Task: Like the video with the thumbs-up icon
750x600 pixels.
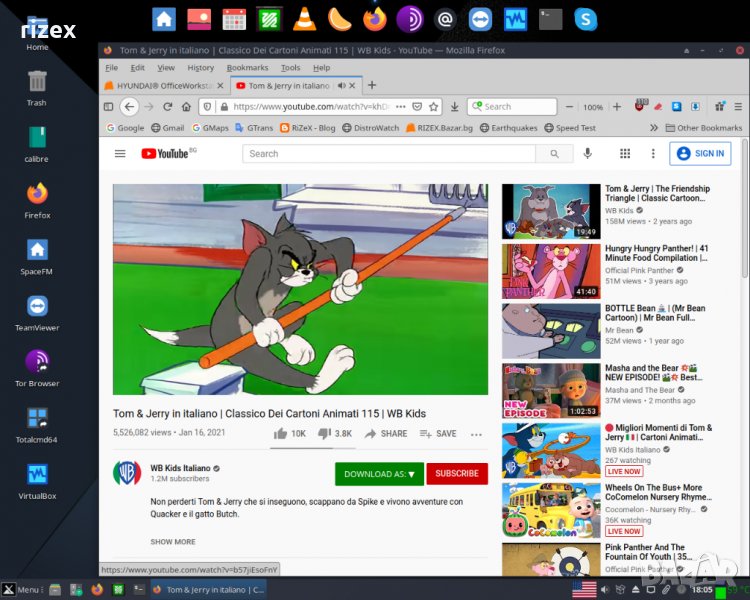Action: coord(281,434)
